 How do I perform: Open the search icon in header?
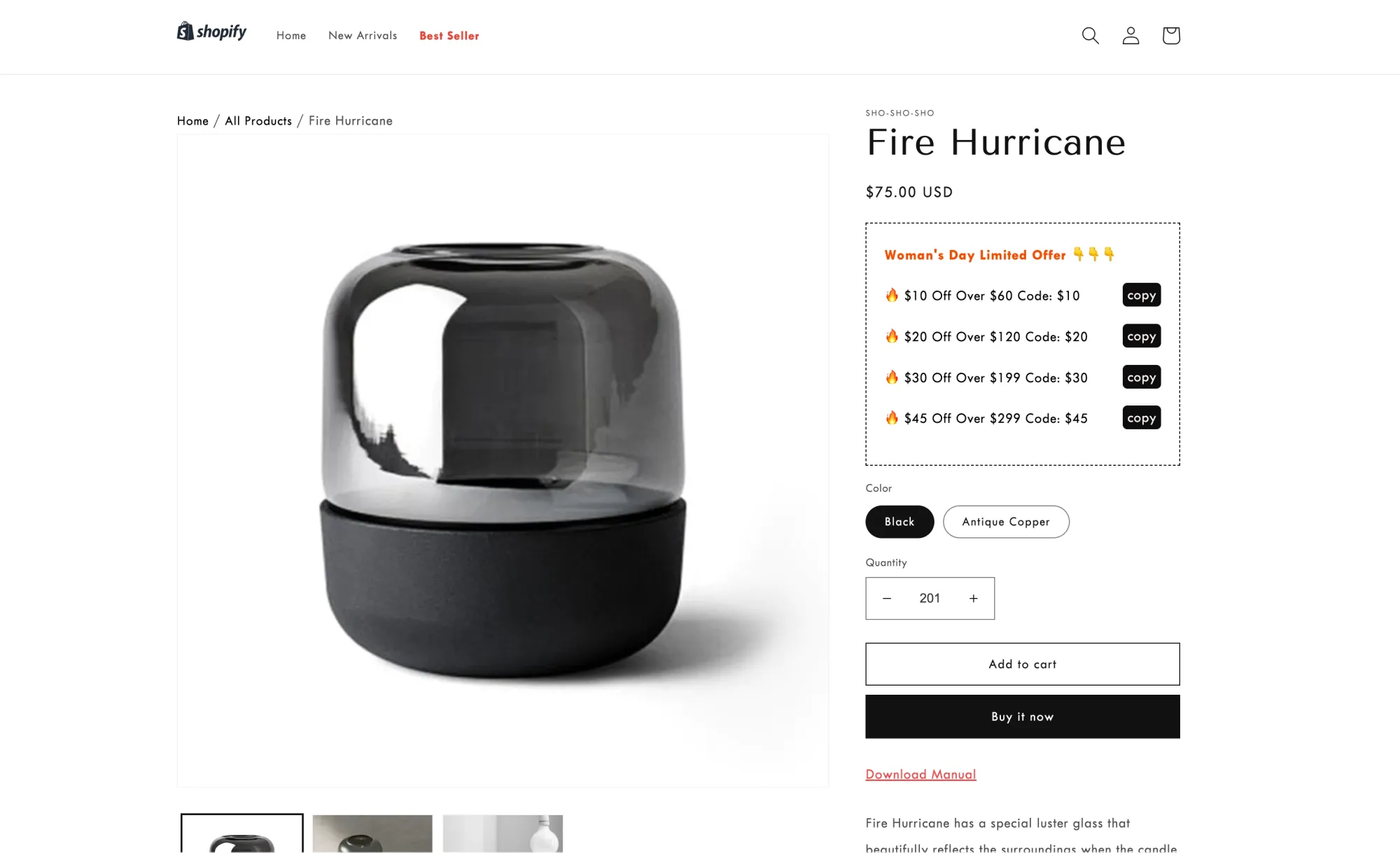click(1090, 36)
